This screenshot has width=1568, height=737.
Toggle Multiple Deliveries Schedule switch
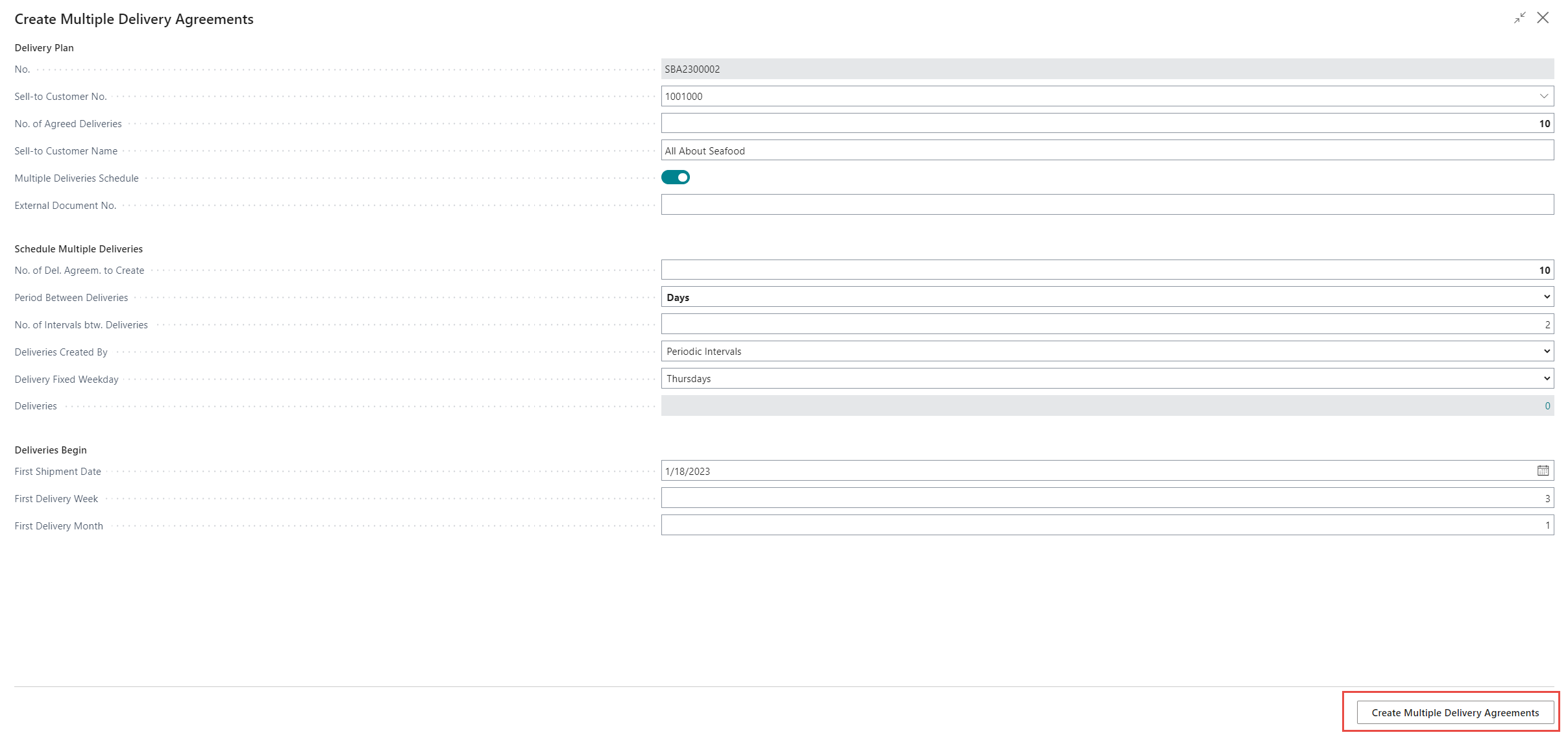pos(675,178)
